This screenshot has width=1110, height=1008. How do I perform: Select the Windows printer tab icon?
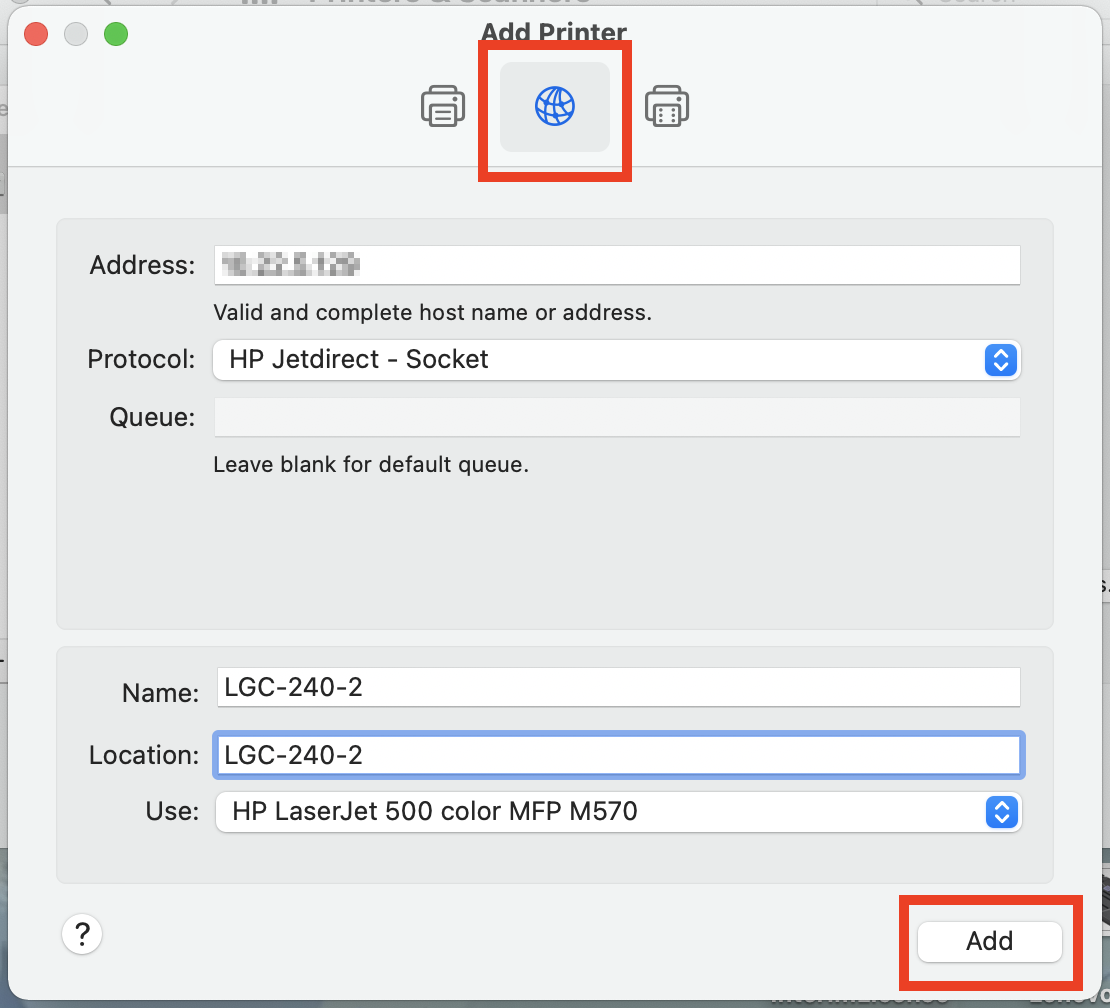667,107
